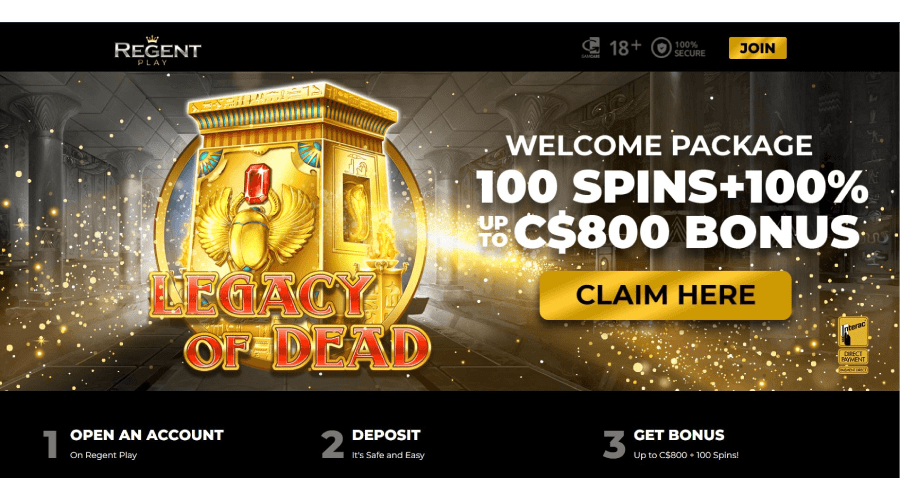Click "Up to C$800 + 100 Spins!" text

click(x=686, y=455)
